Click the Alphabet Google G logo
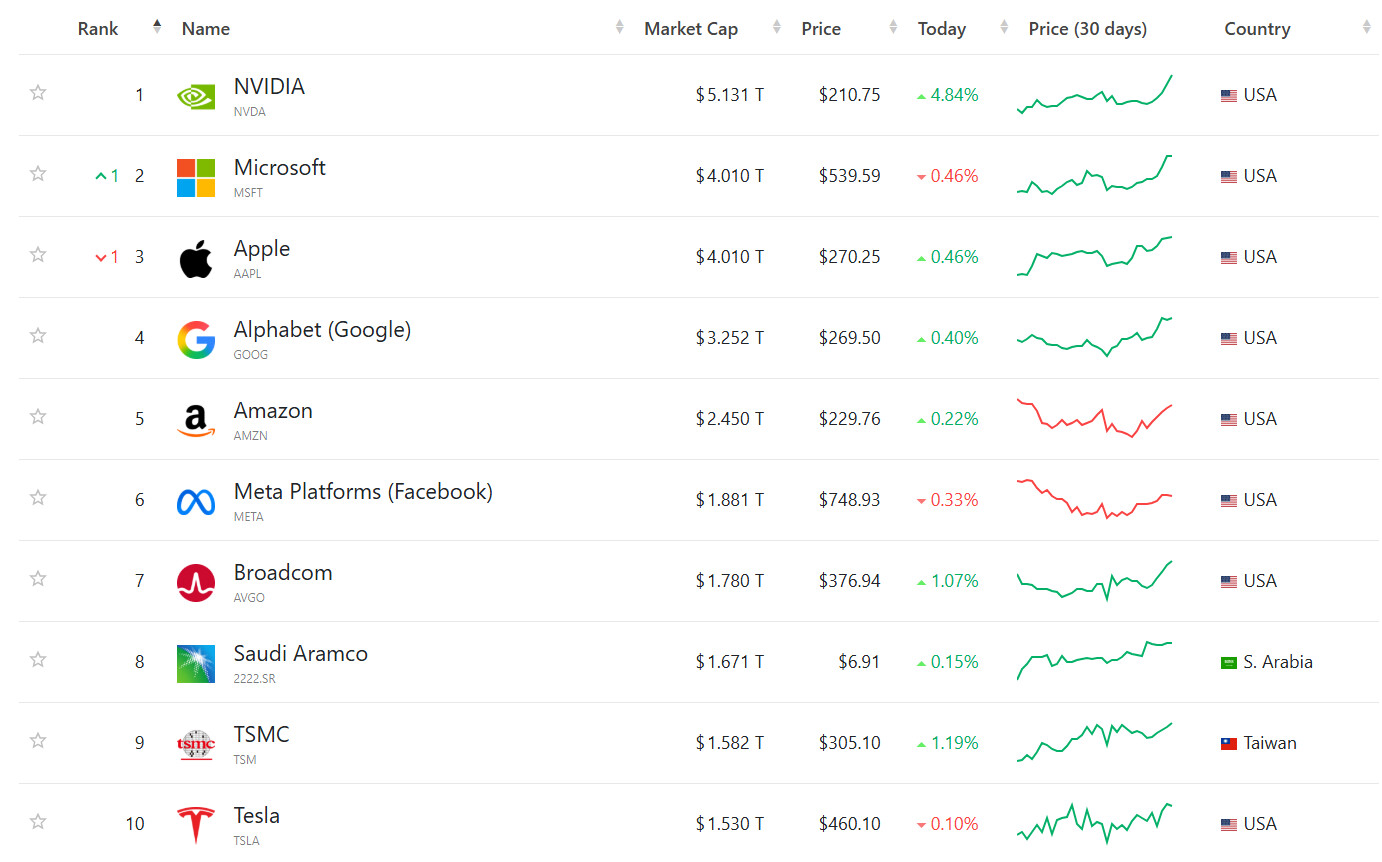 196,340
